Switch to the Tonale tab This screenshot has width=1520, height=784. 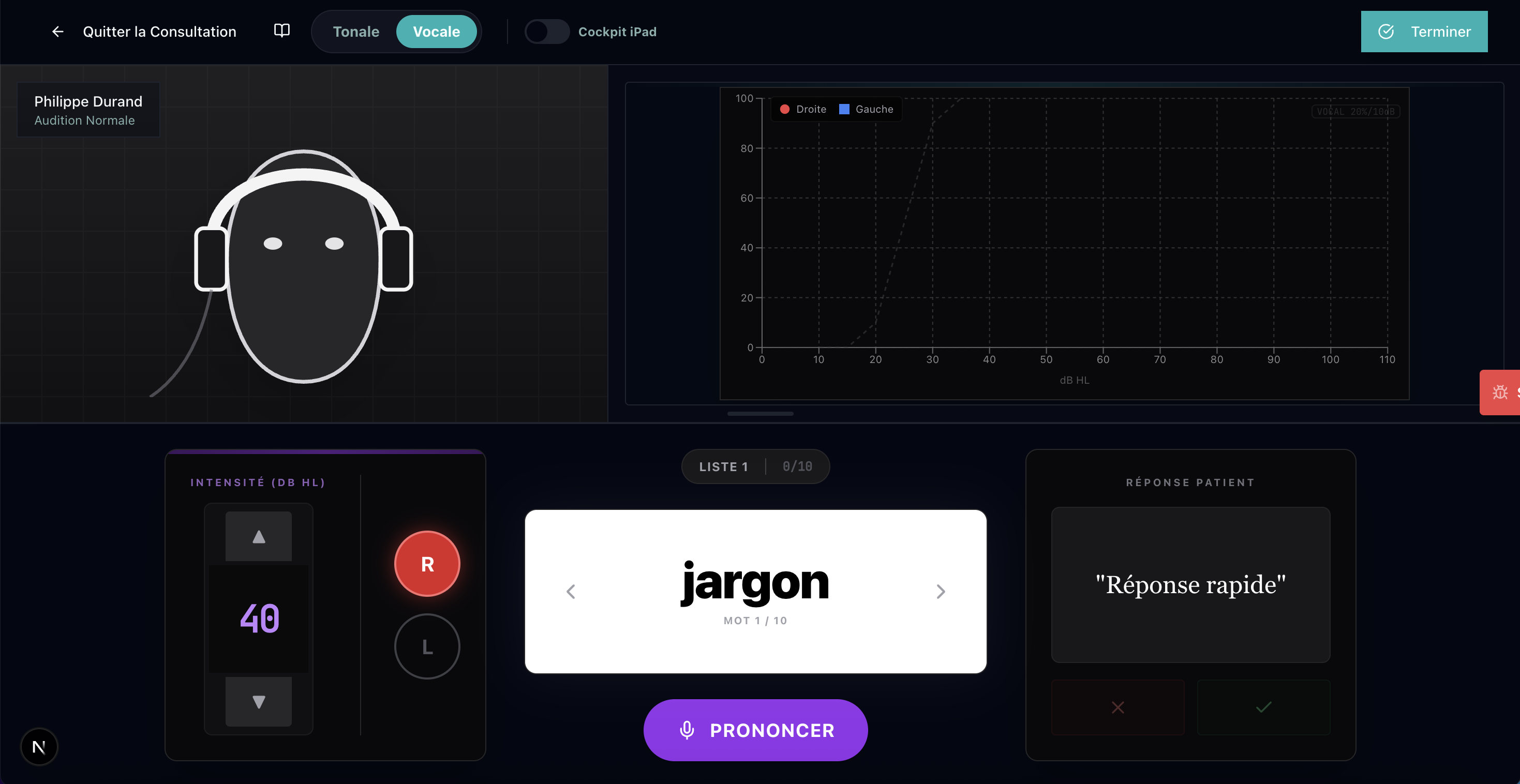click(356, 32)
